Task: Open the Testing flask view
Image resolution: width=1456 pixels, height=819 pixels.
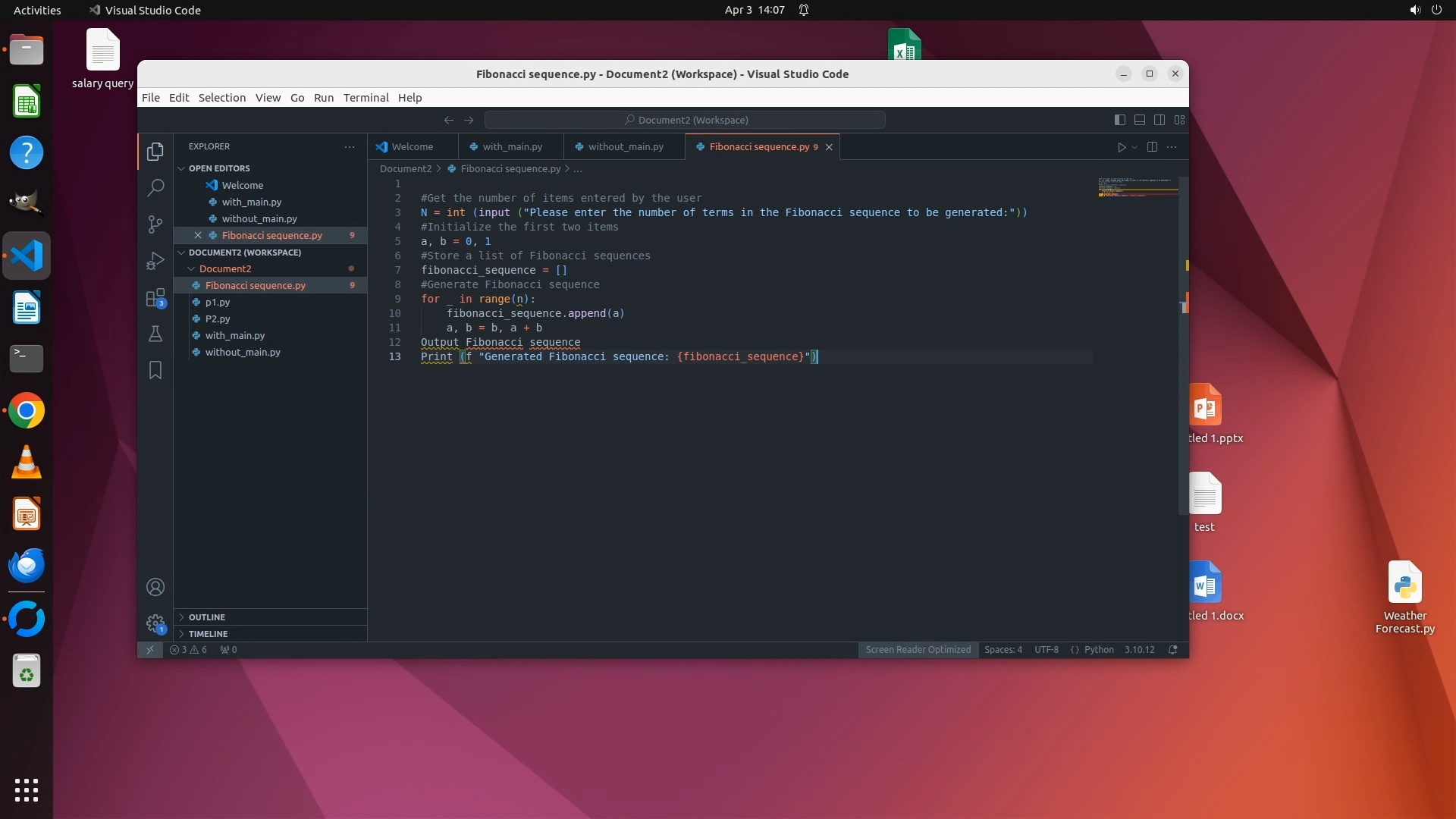Action: pyautogui.click(x=155, y=334)
